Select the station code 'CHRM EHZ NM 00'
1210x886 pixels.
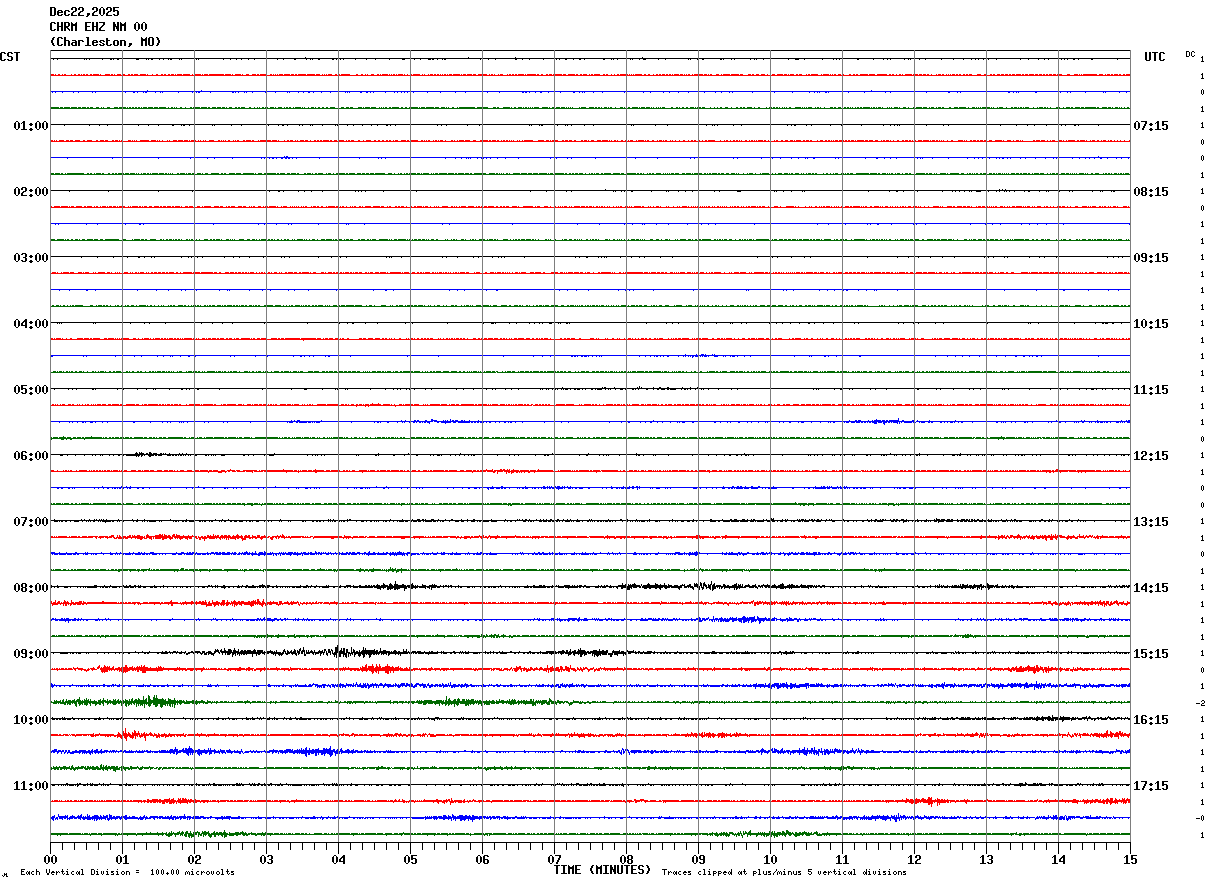(x=98, y=27)
